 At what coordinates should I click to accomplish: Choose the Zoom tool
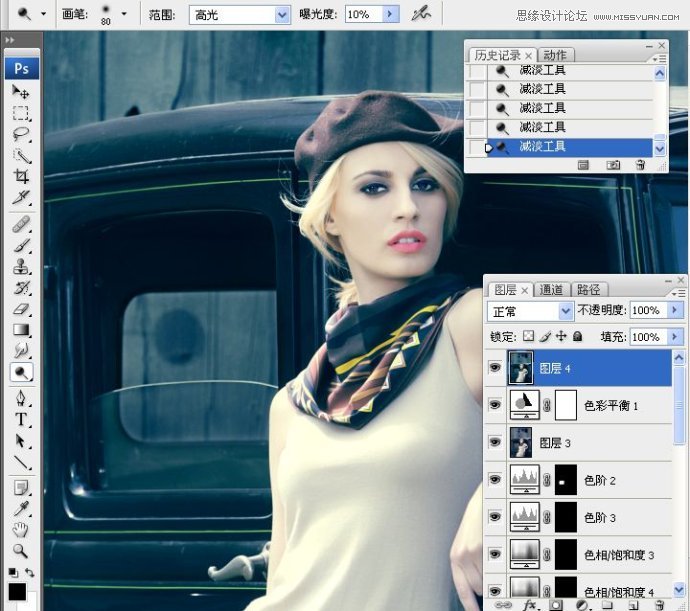point(20,551)
